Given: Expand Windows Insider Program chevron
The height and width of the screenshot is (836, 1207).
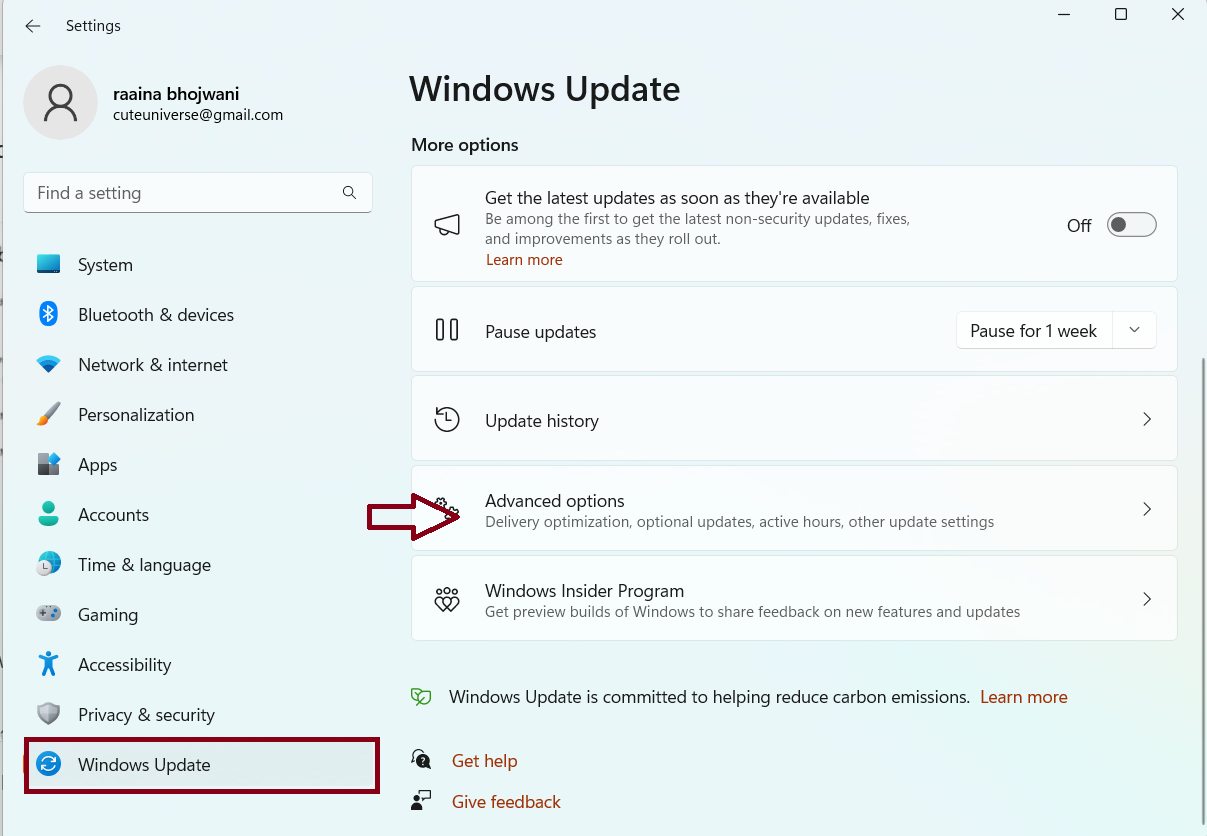Looking at the screenshot, I should point(1147,599).
